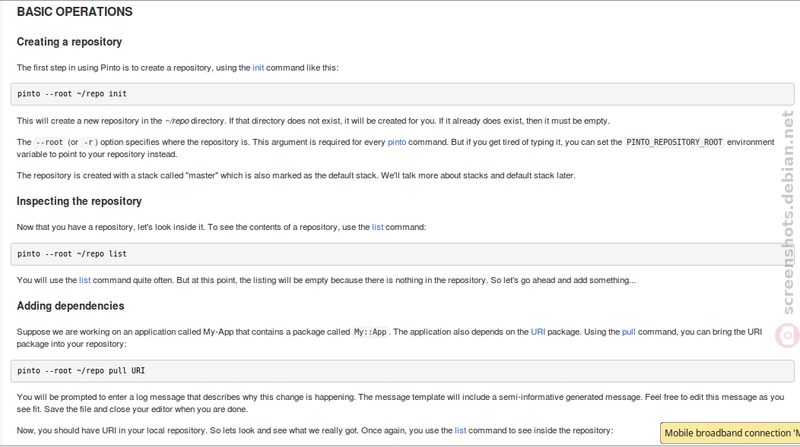Viewport: 800px width, 447px height.
Task: Click the "pinto --root ~/repo init" code block
Action: 403,94
